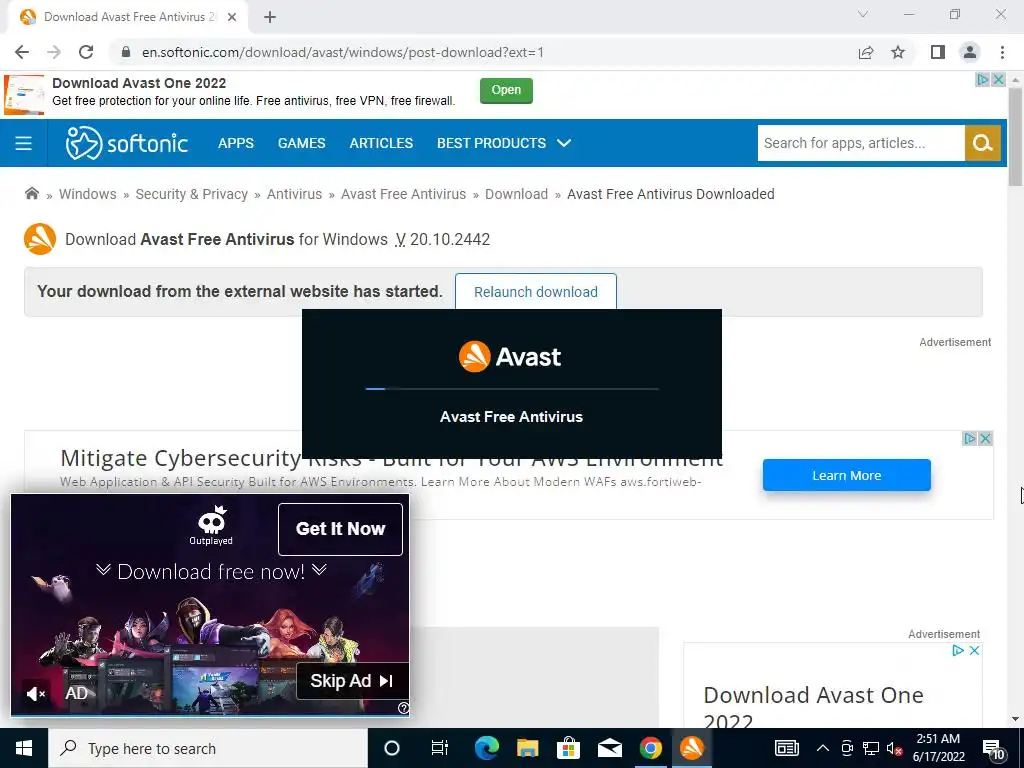The width and height of the screenshot is (1024, 768).
Task: Click the top banner AdChoices icon
Action: 982,80
